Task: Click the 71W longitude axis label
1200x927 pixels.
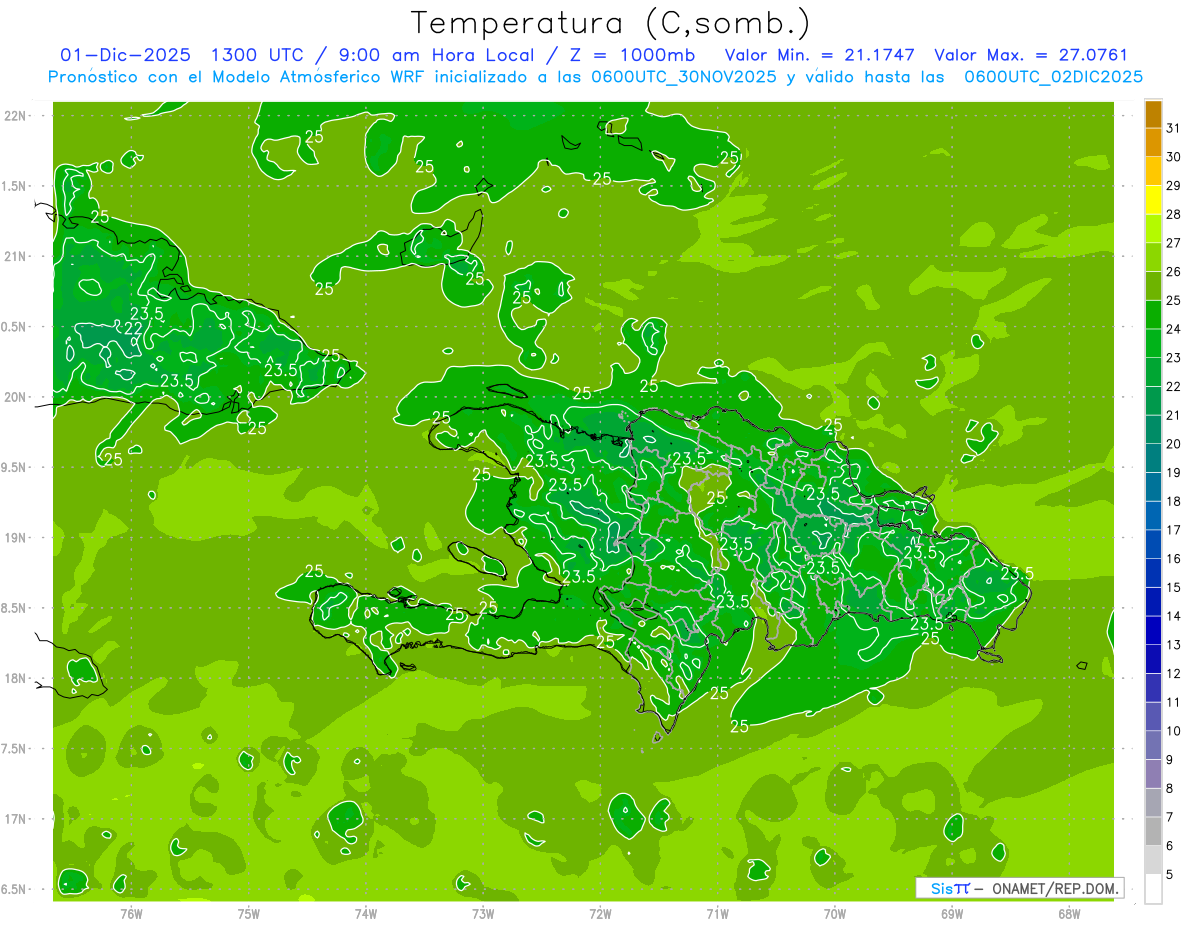Action: 717,913
